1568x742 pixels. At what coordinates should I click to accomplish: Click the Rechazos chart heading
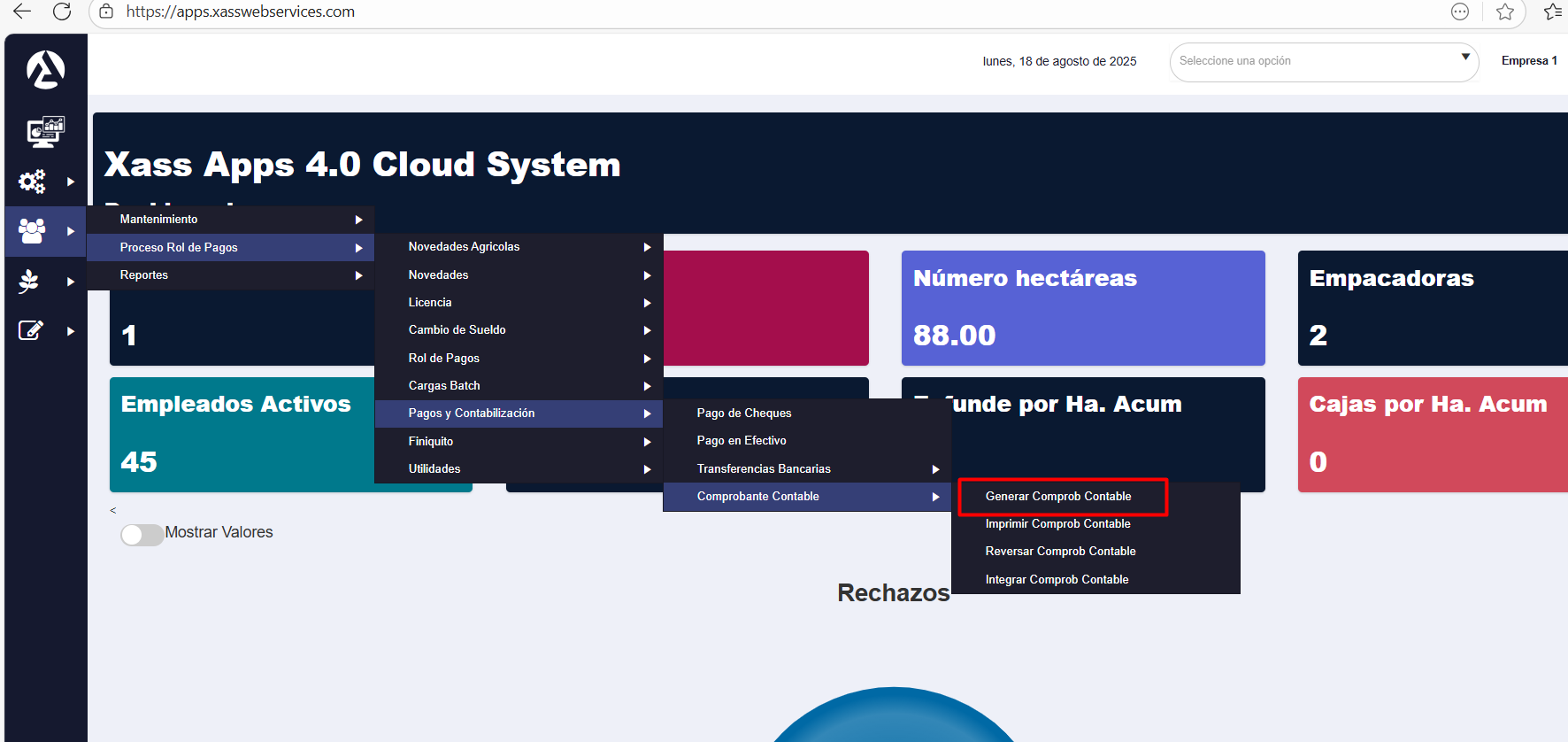(894, 593)
